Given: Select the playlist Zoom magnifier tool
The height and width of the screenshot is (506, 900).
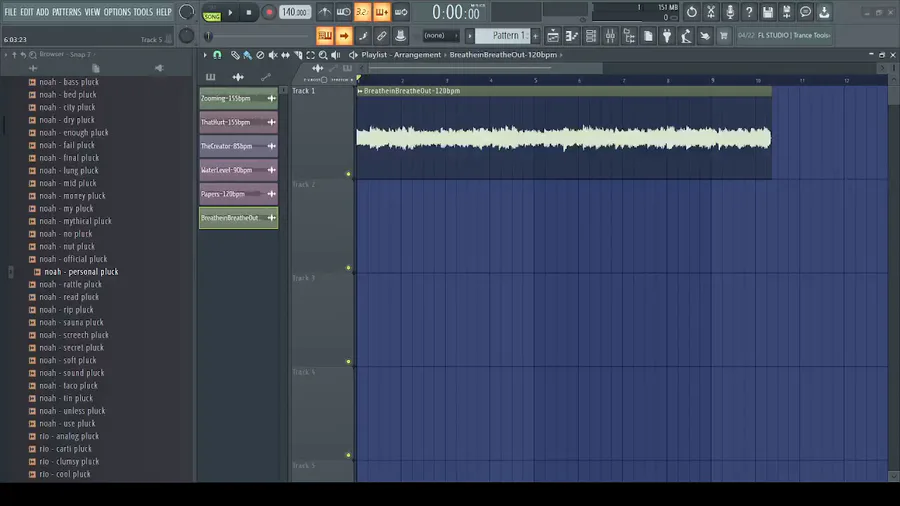Looking at the screenshot, I should pos(323,55).
